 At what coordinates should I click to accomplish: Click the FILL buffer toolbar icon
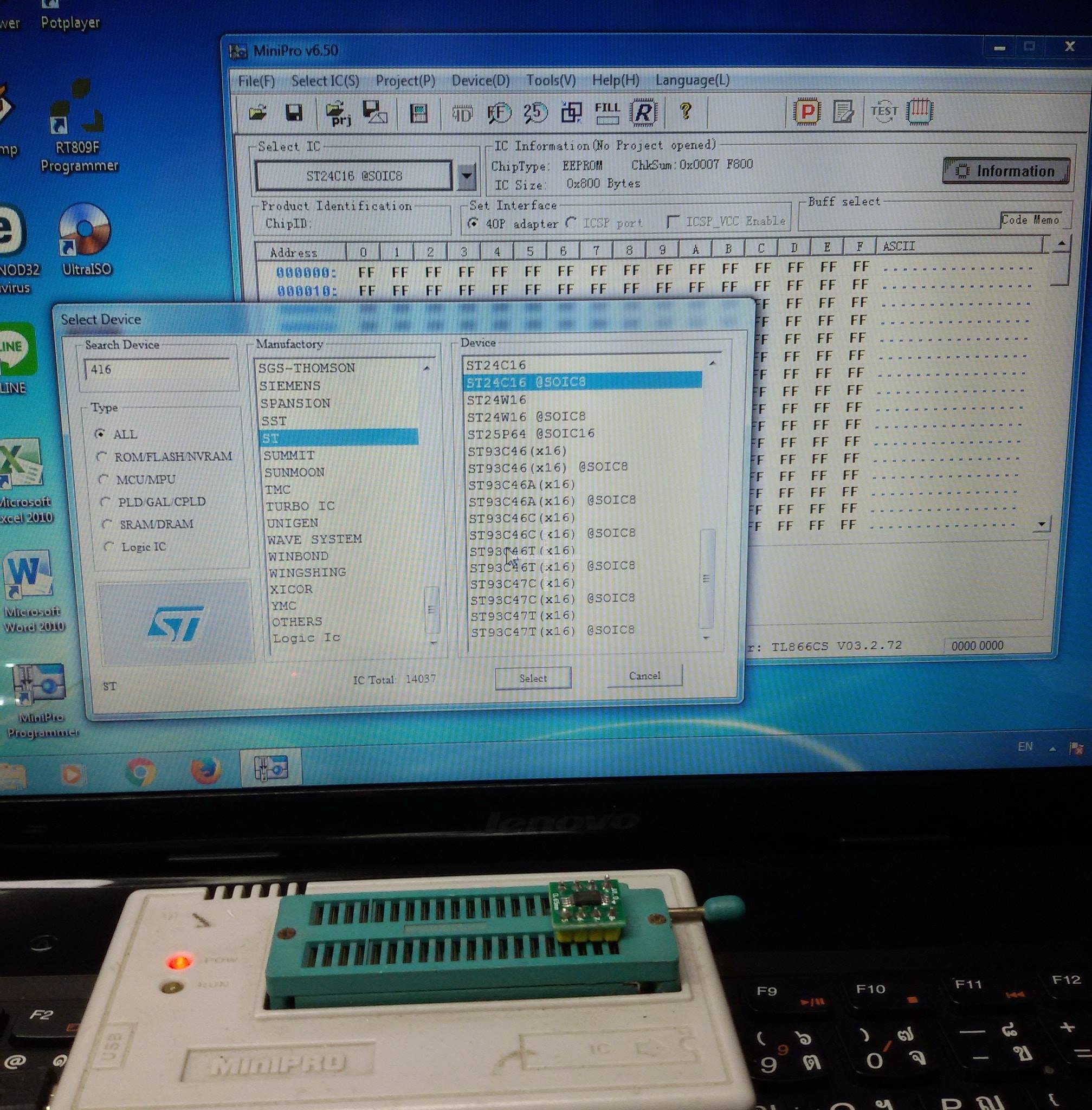pyautogui.click(x=608, y=112)
